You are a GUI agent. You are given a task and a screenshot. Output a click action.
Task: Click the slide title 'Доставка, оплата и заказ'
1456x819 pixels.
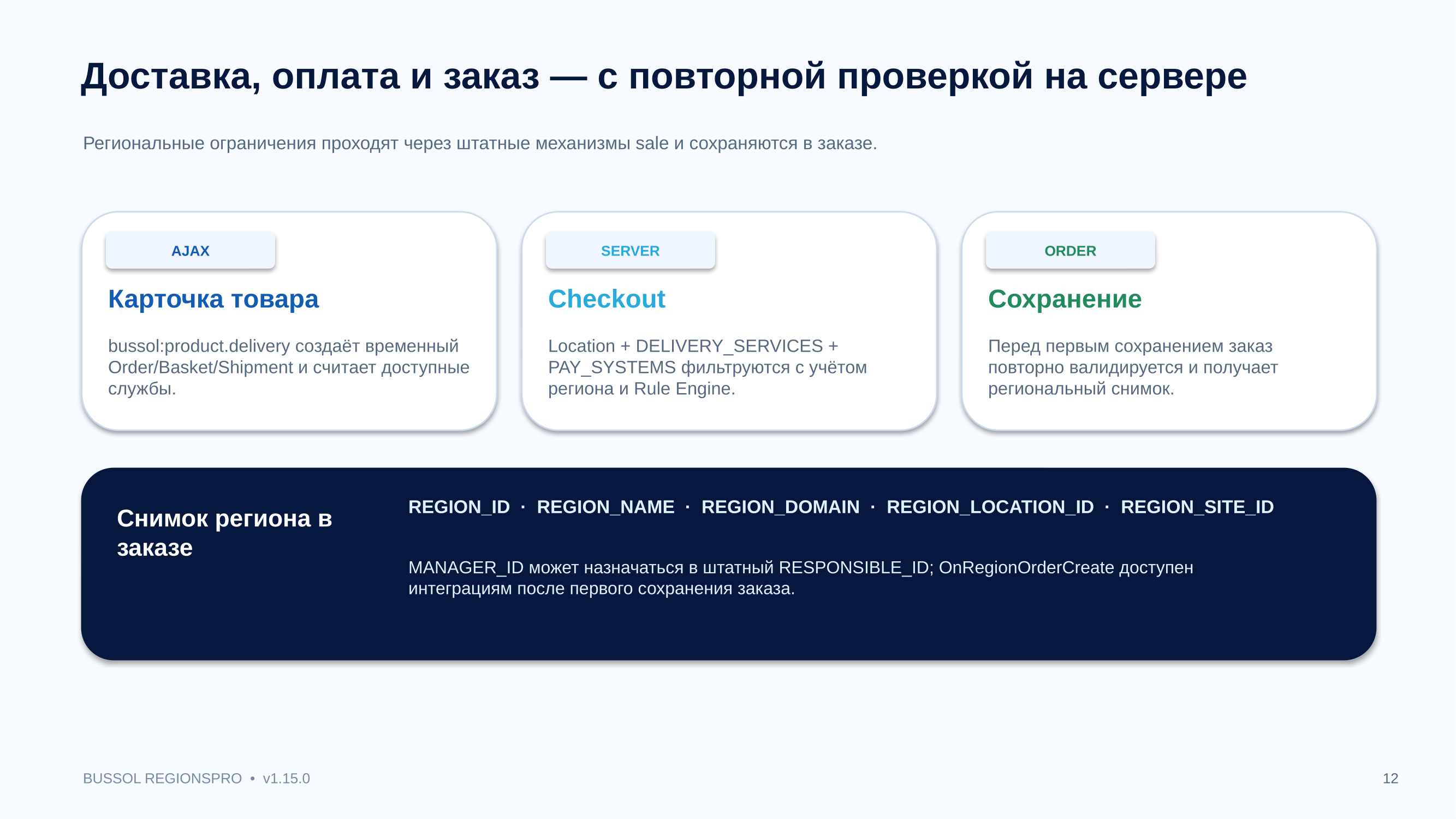[663, 76]
